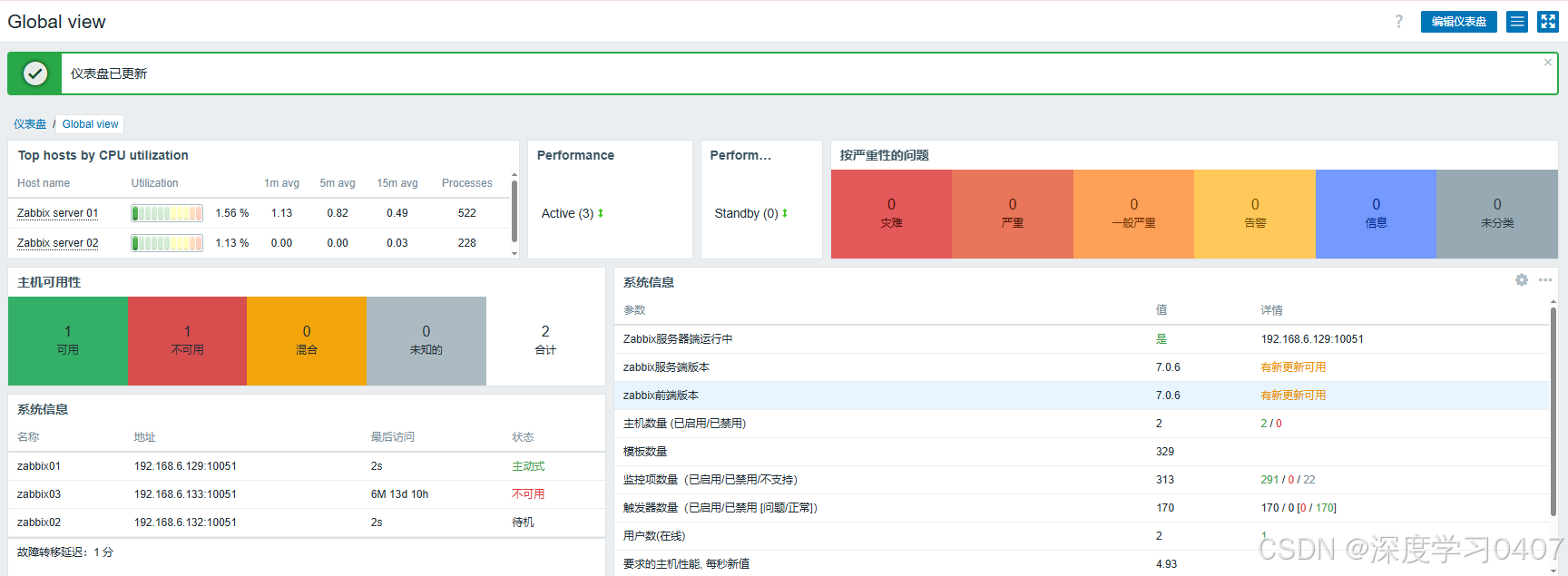Viewport: 1568px width, 576px height.
Task: Click the Top hosts by CPU utilization title
Action: point(103,155)
